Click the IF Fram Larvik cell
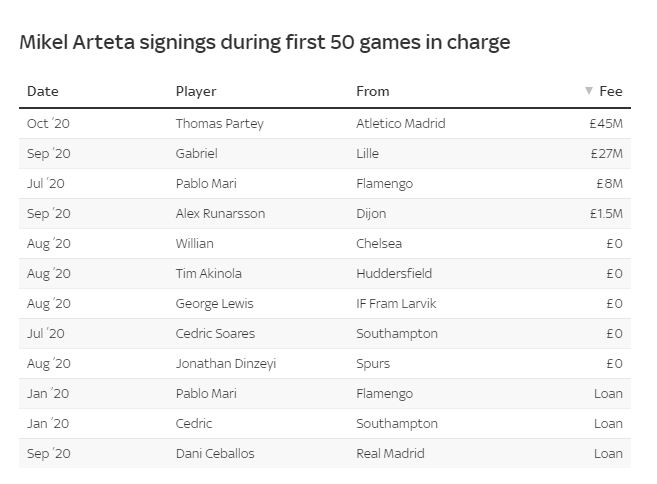 click(397, 304)
